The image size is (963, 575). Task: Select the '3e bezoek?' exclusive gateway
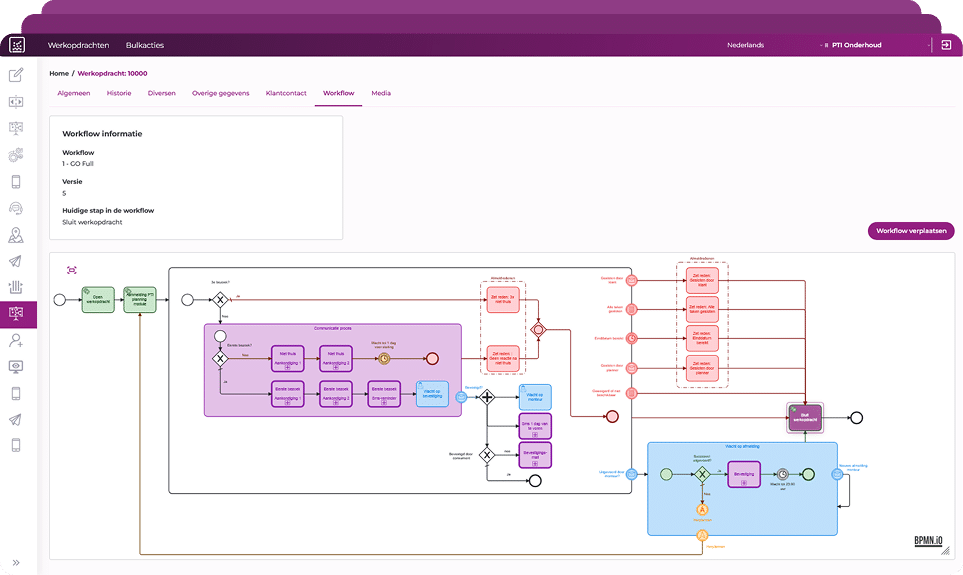point(220,300)
